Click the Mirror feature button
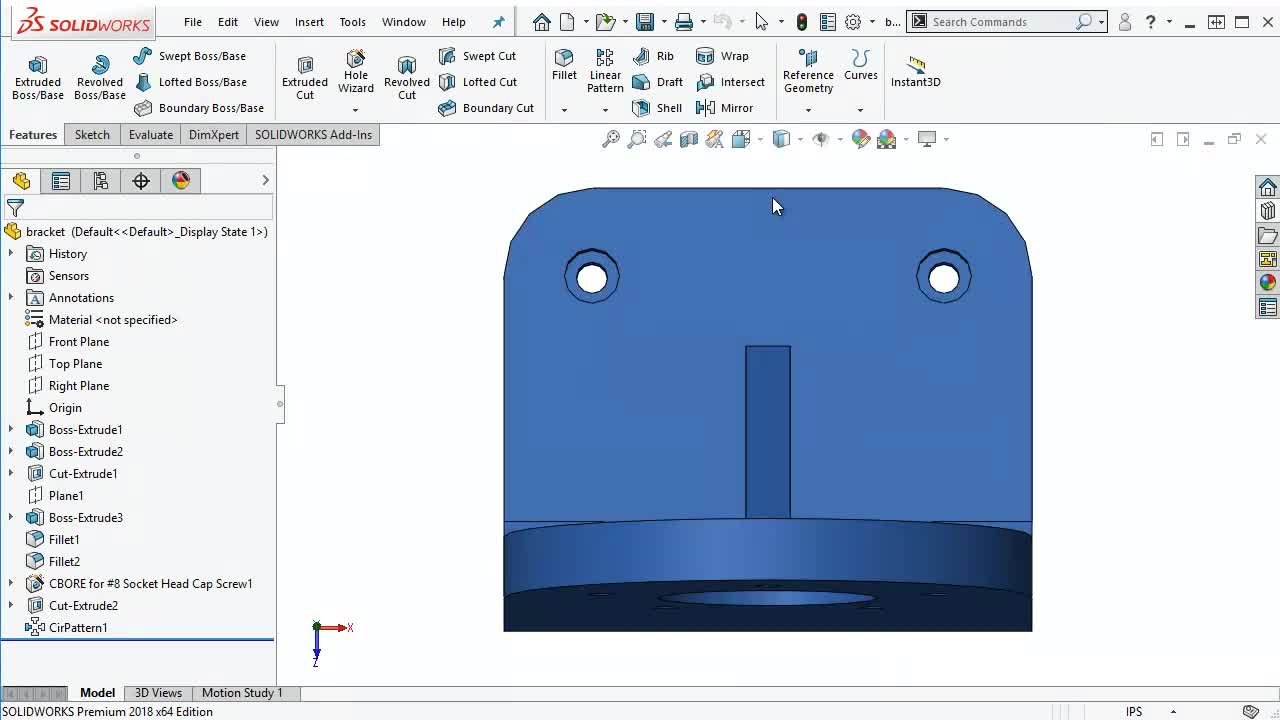 (x=725, y=108)
